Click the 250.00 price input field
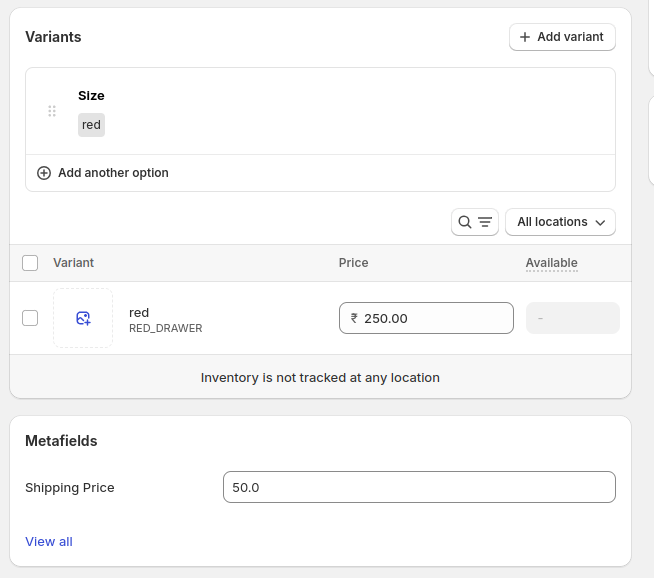The height and width of the screenshot is (578, 654). click(x=426, y=318)
